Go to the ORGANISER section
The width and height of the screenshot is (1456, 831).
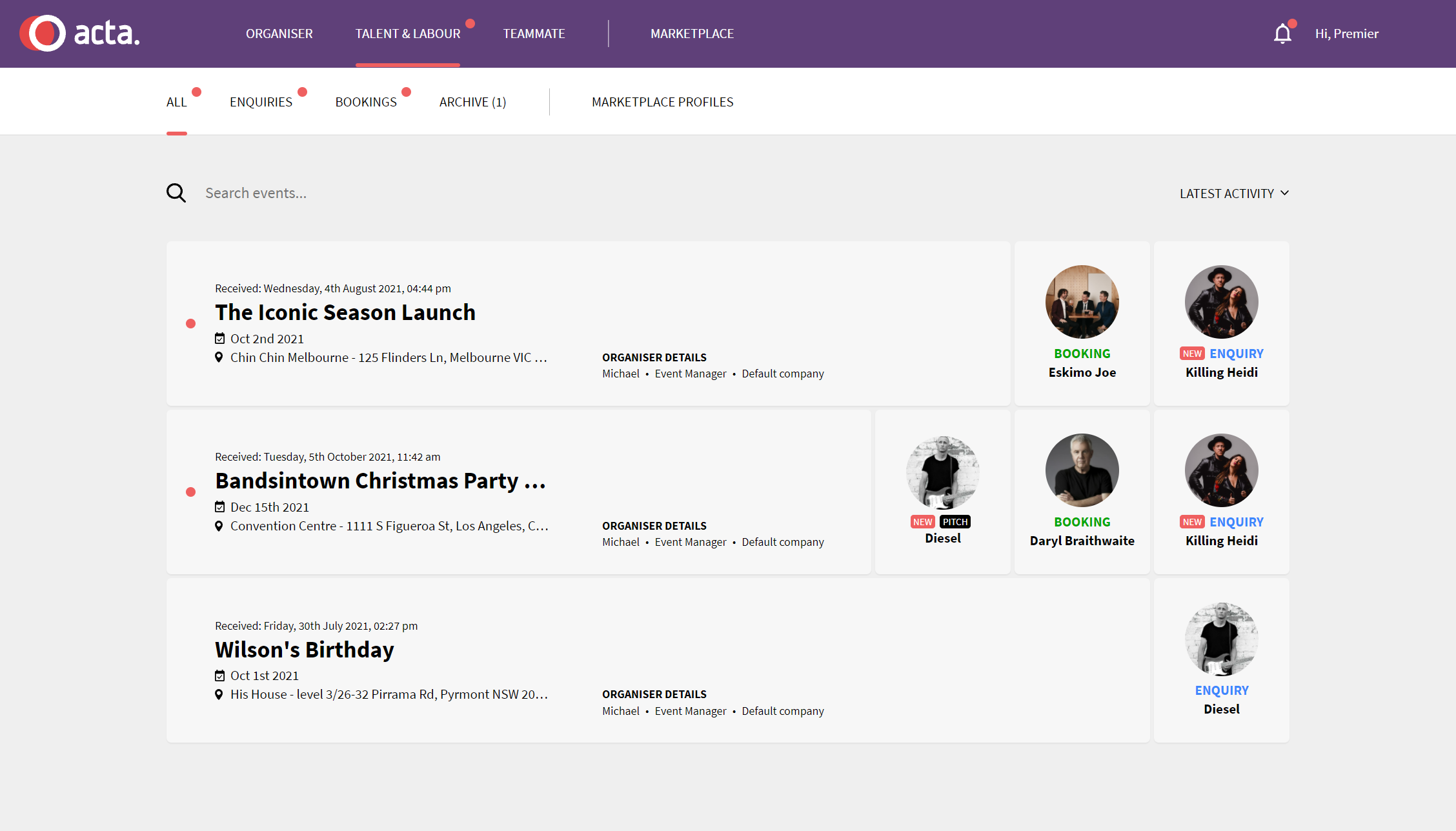tap(279, 34)
